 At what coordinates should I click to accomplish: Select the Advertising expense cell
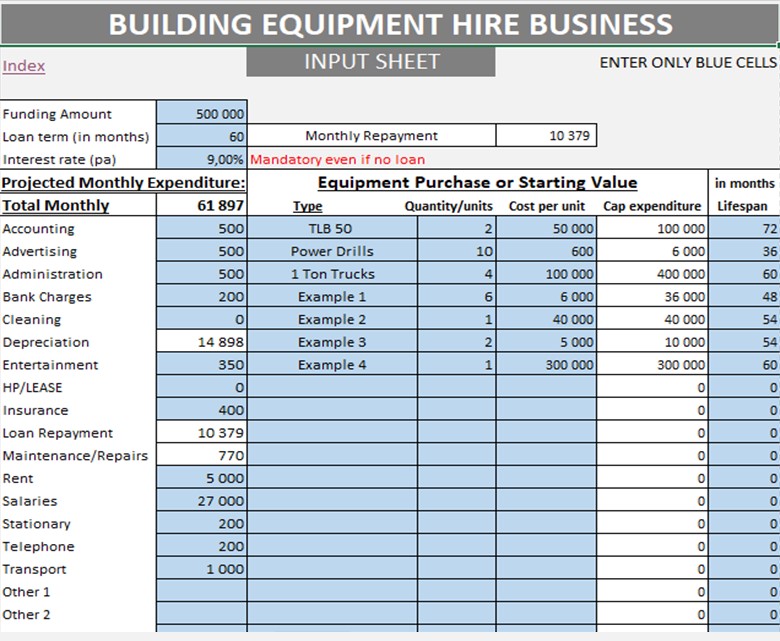pos(202,251)
